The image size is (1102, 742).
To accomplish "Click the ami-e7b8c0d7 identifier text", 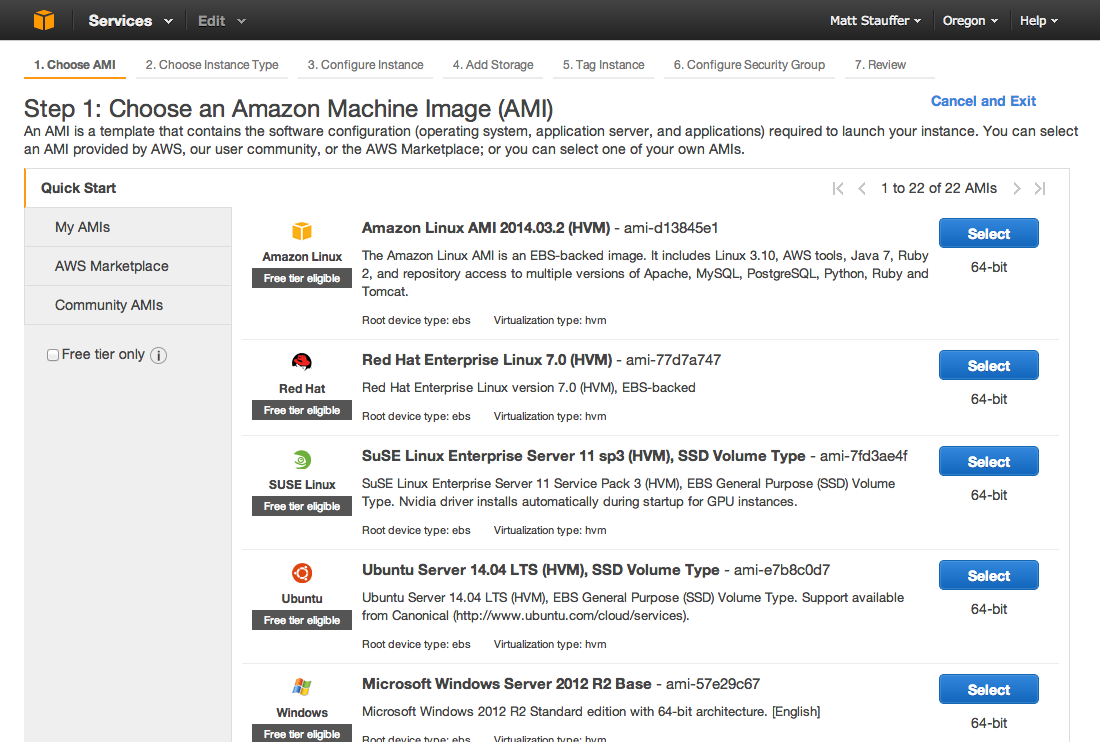I will 782,570.
